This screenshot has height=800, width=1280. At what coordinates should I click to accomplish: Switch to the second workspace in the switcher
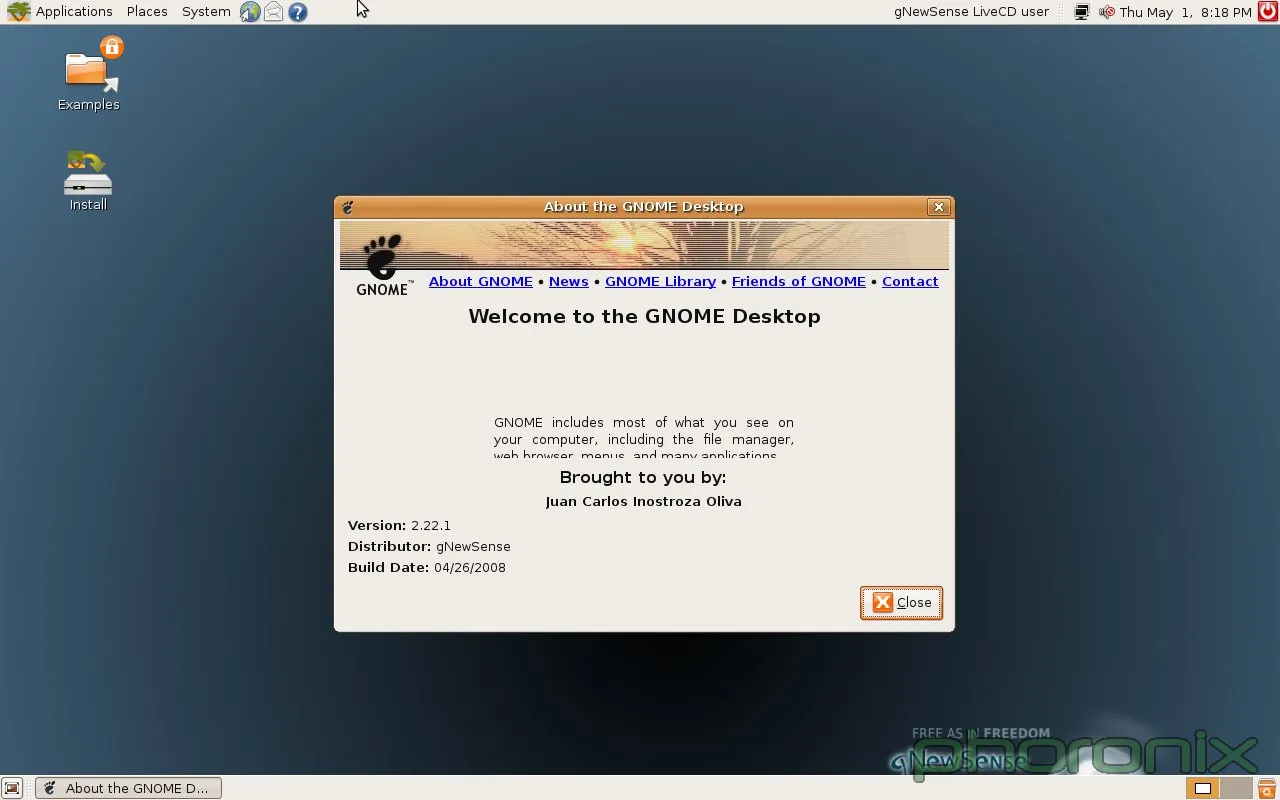tap(1238, 788)
